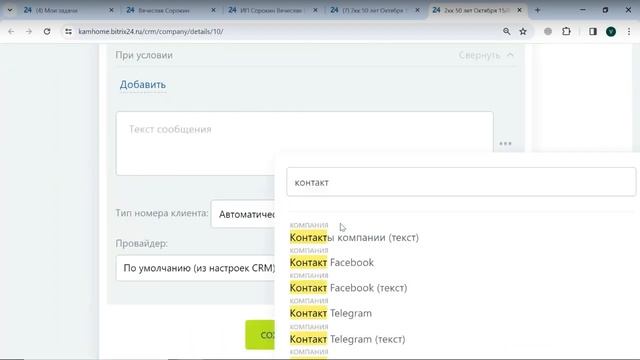Click the browser back arrow

click(11, 31)
